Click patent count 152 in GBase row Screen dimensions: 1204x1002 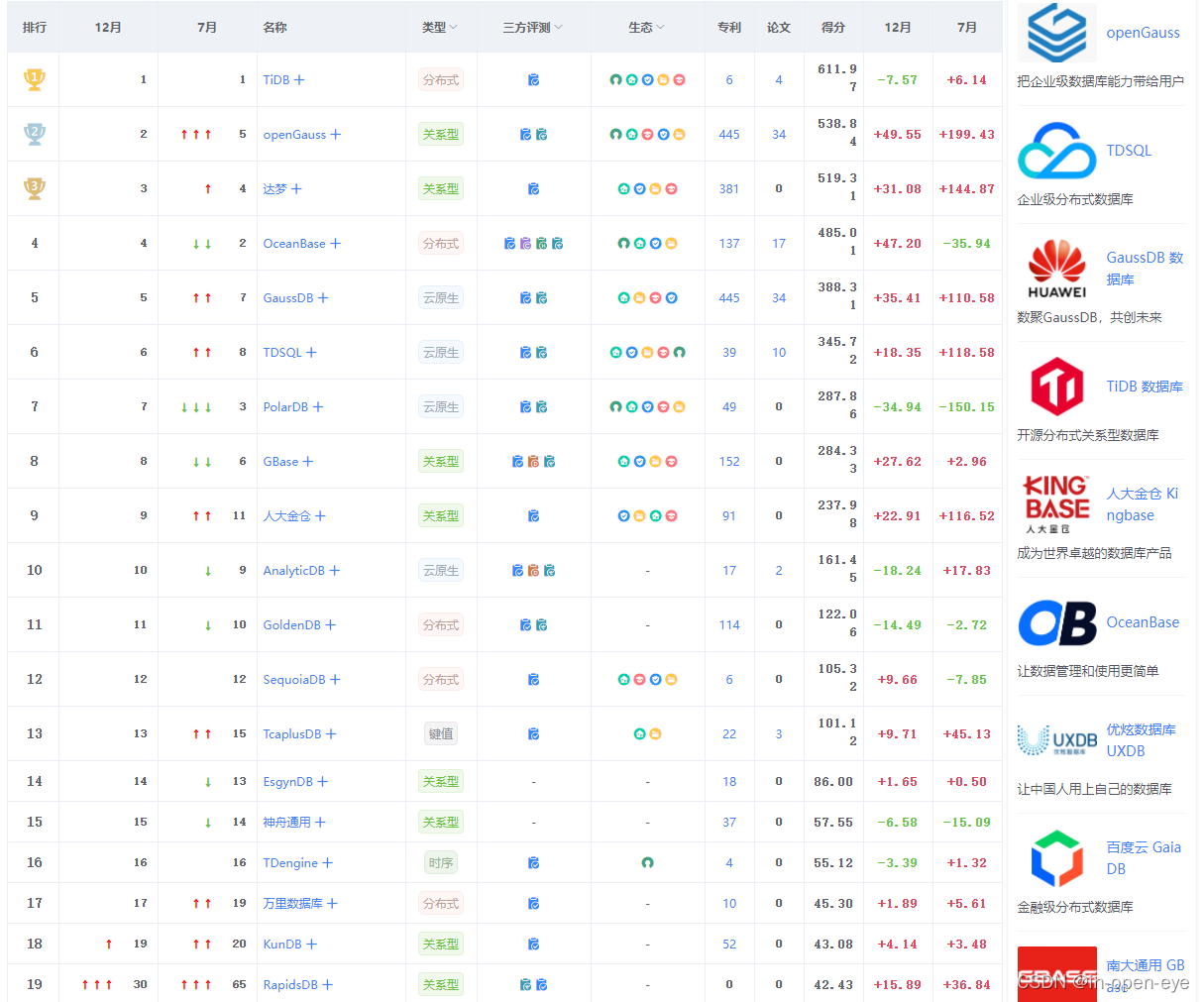pos(729,462)
